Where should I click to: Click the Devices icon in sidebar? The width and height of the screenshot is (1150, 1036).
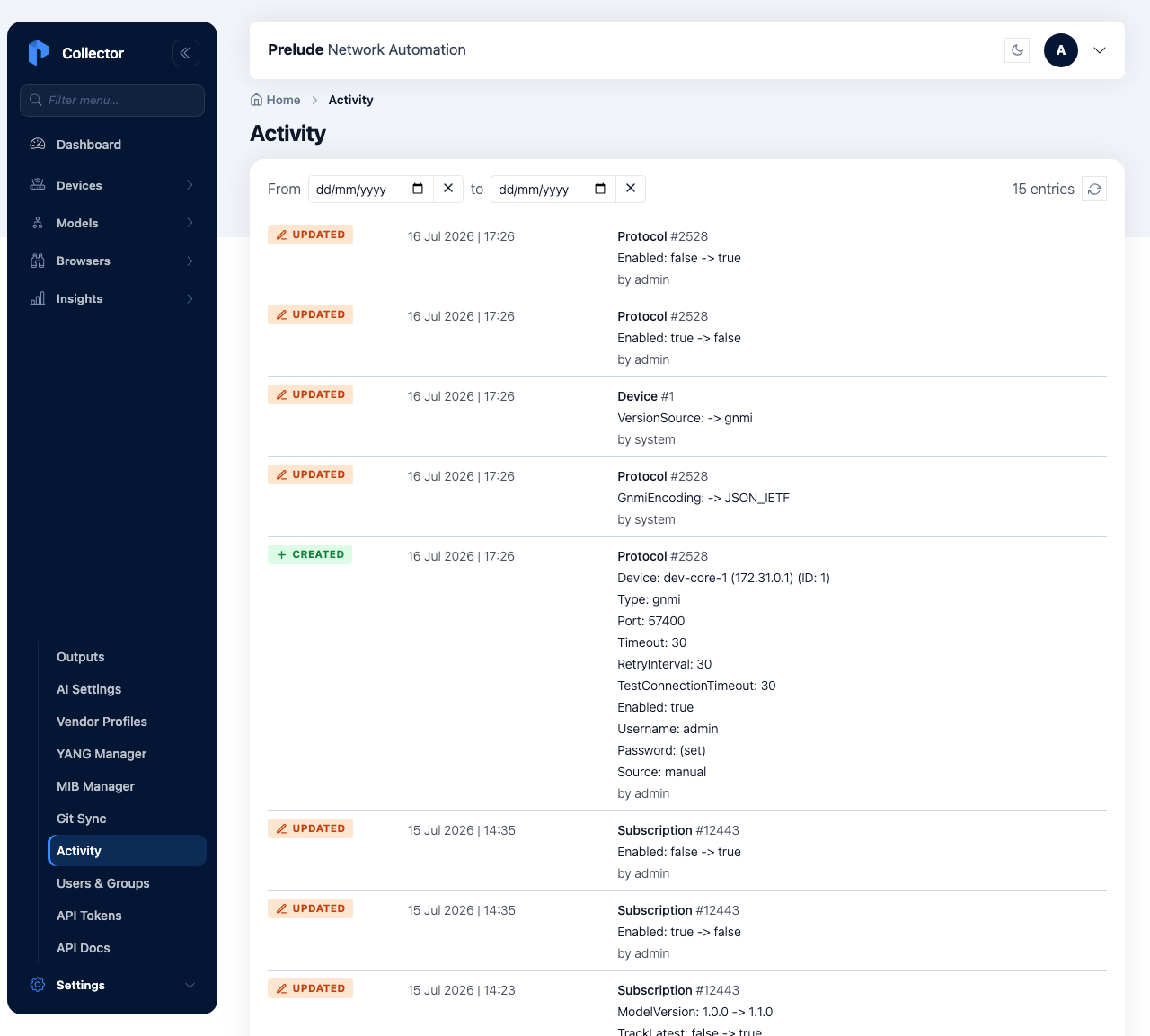38,185
